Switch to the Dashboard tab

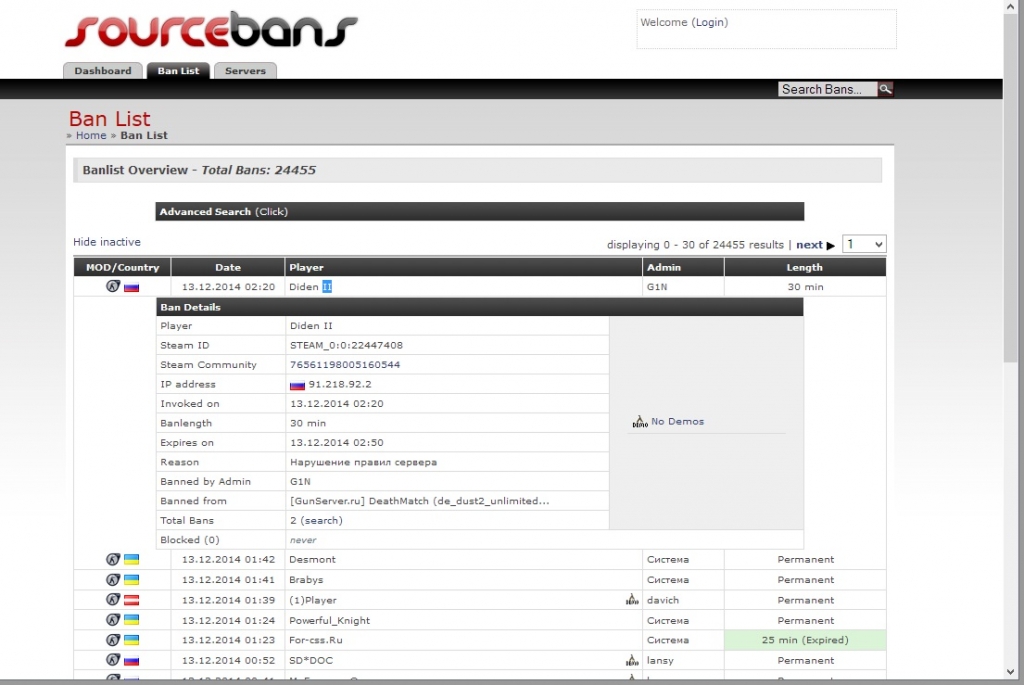(x=103, y=71)
